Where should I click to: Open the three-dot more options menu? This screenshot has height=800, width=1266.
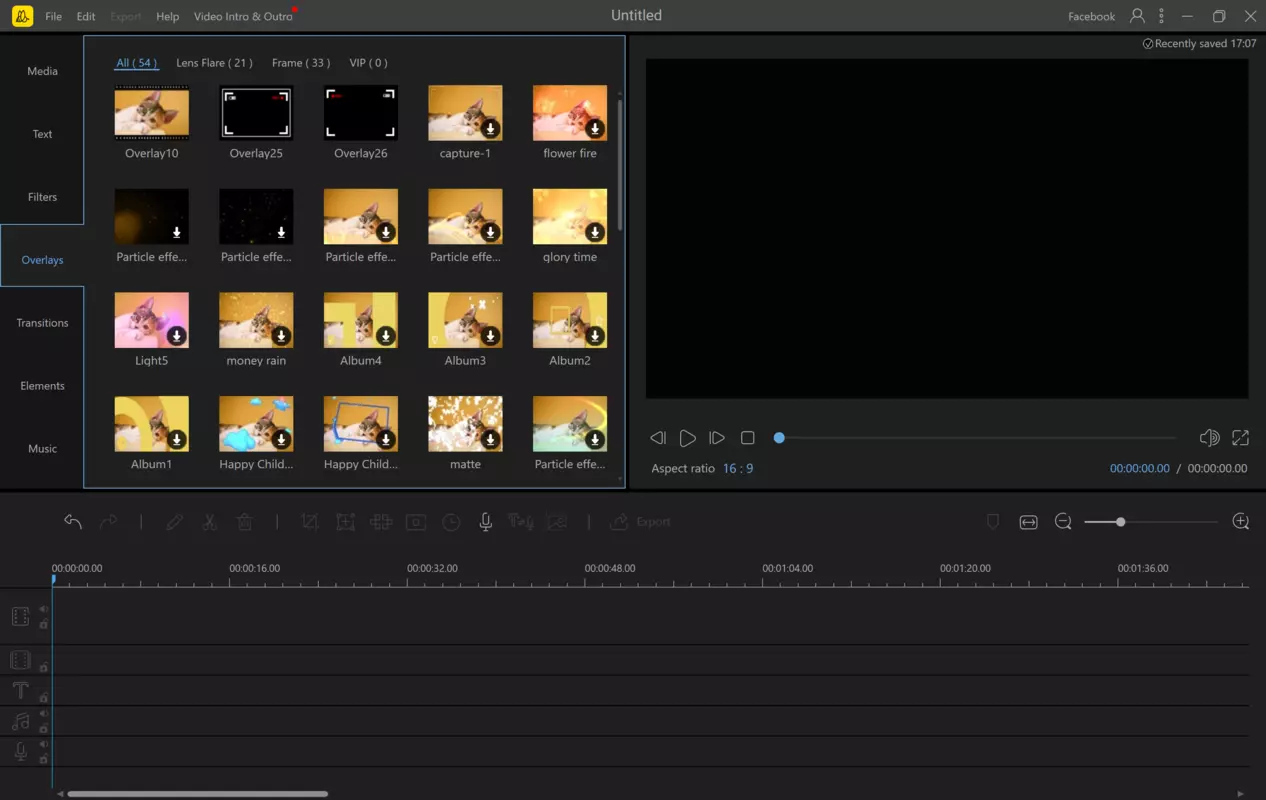pos(1161,16)
